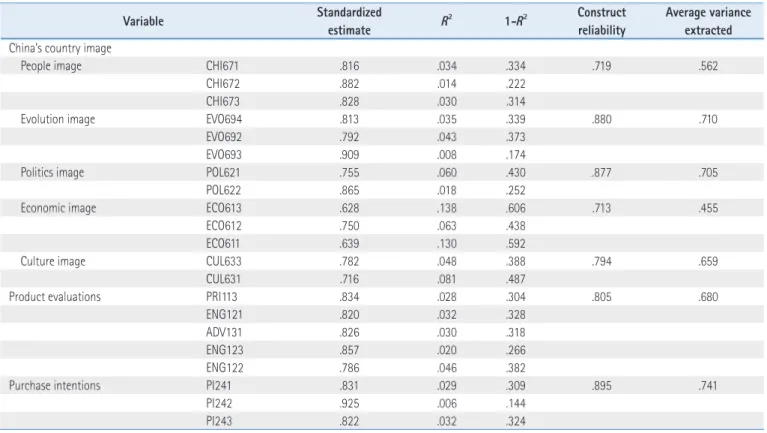The image size is (767, 433).
Task: Click the .816 estimate for CHI671
Action: 349,66
